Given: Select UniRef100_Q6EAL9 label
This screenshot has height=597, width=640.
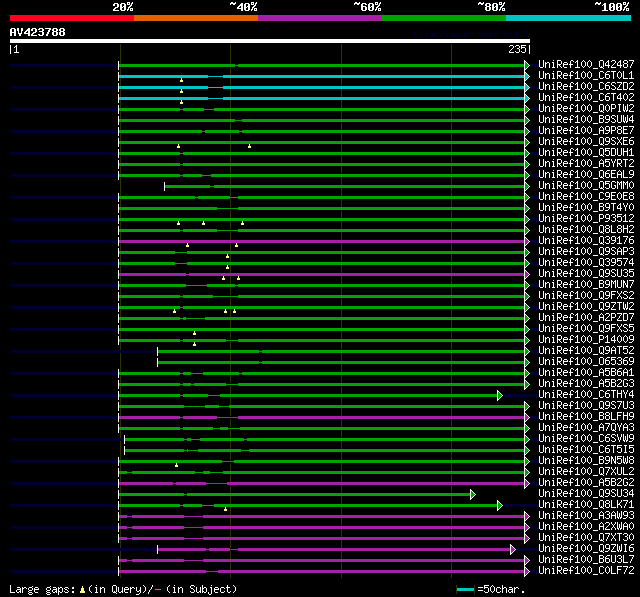Looking at the screenshot, I should coord(586,175).
